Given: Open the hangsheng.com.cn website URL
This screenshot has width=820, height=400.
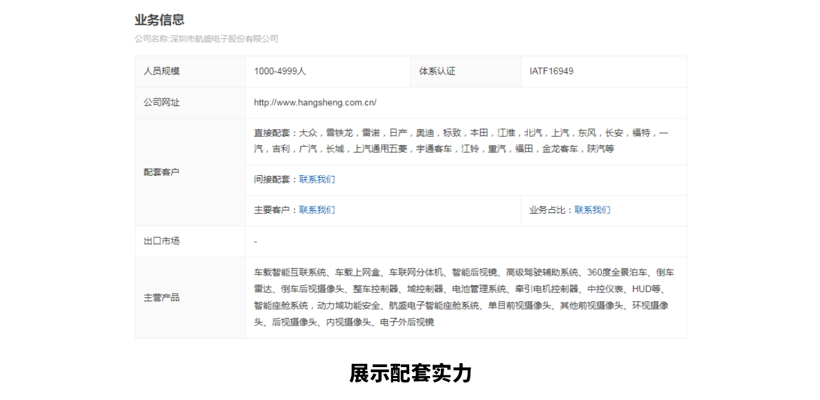Looking at the screenshot, I should 315,102.
